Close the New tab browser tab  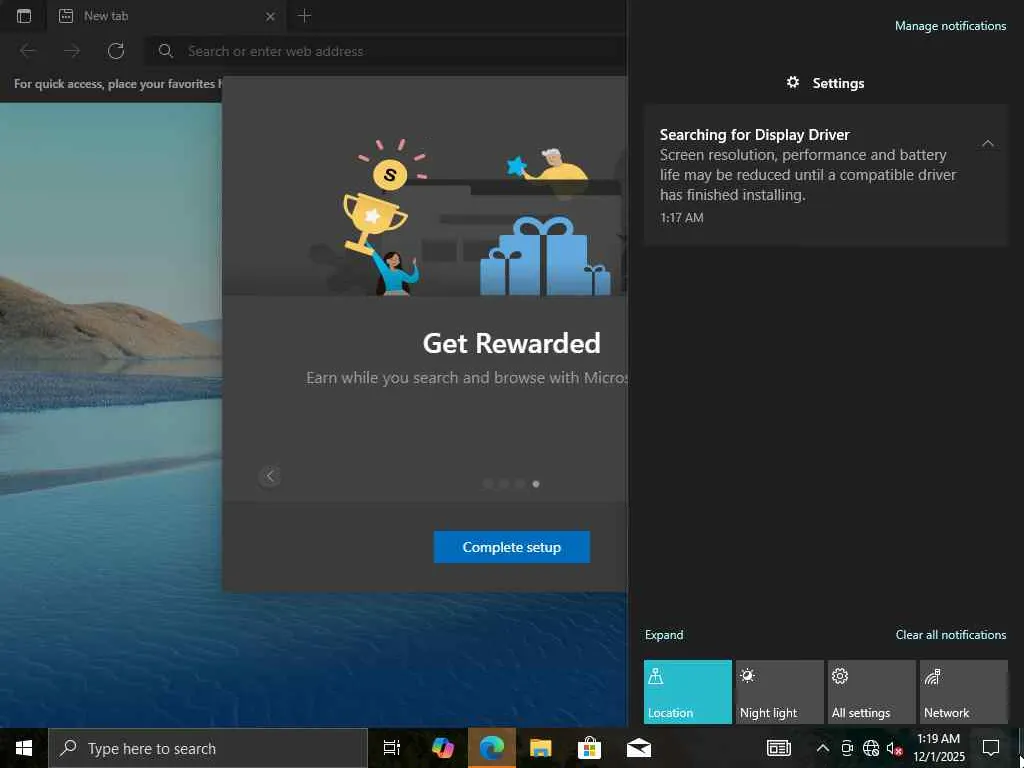pos(270,16)
